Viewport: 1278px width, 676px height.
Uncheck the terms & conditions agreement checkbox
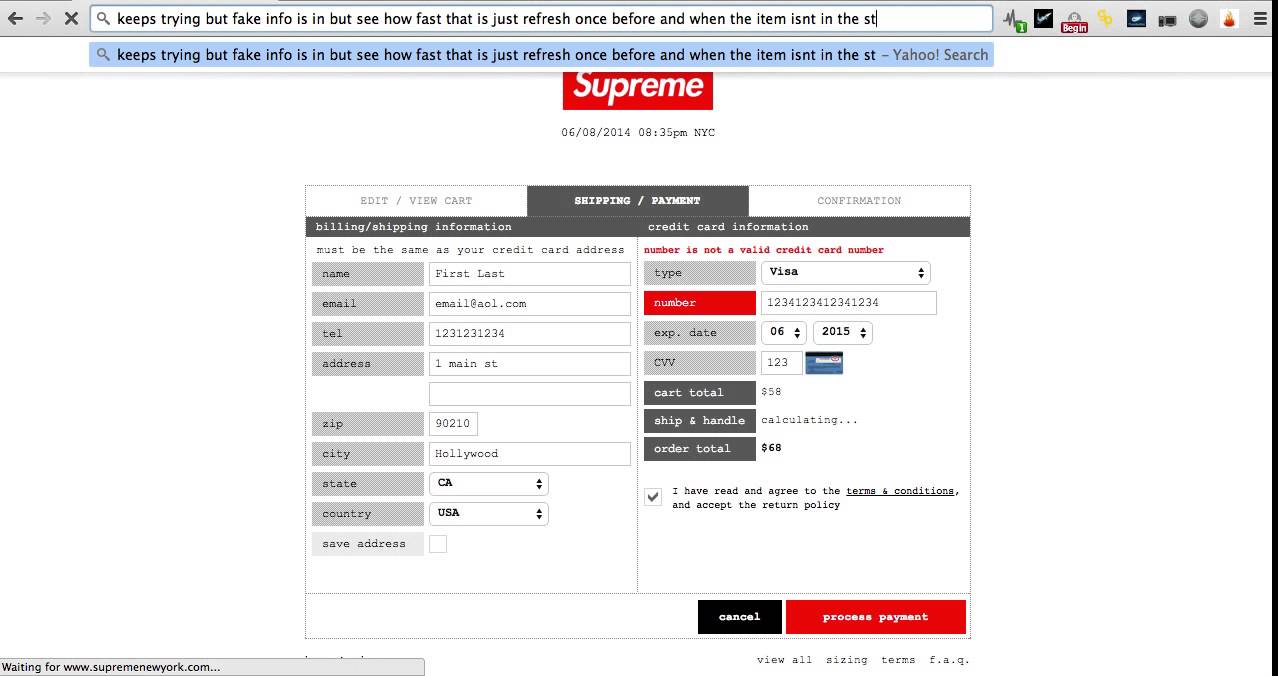coord(653,497)
